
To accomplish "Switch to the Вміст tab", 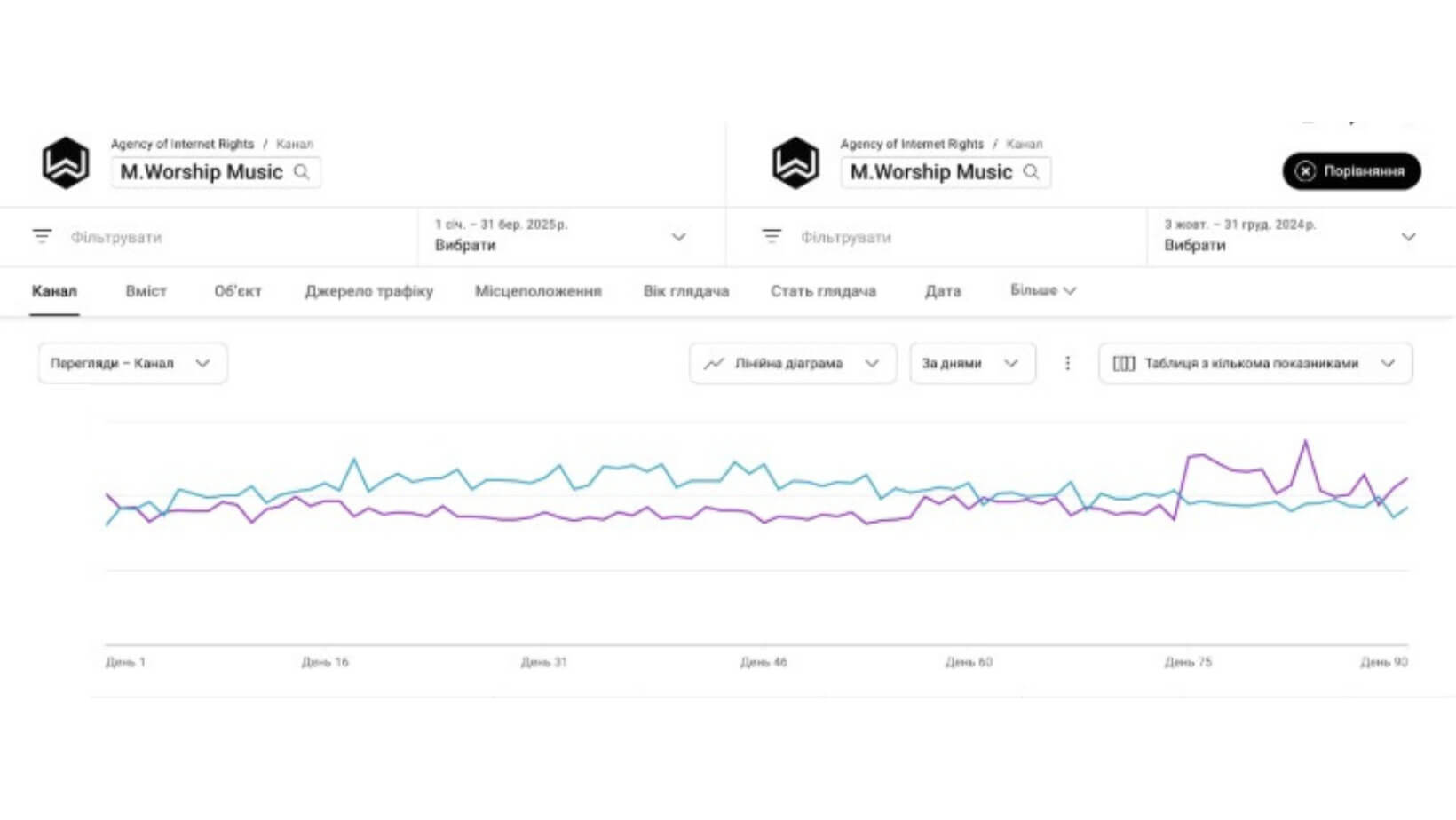I will click(x=146, y=291).
